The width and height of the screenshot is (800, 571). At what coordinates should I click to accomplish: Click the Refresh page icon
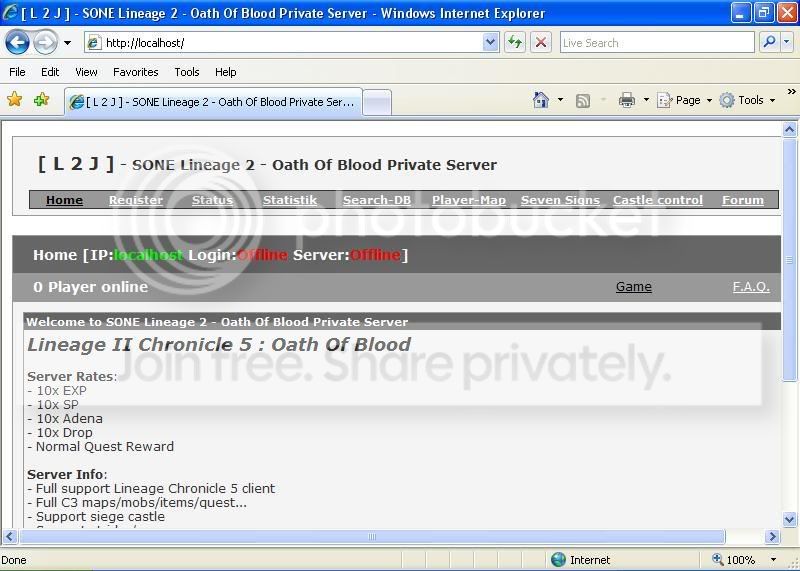click(515, 43)
